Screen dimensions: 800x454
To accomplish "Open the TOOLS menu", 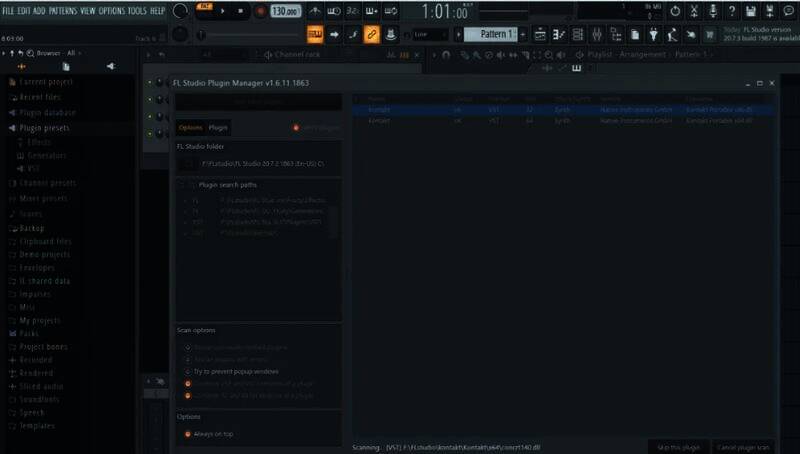I will tap(137, 11).
